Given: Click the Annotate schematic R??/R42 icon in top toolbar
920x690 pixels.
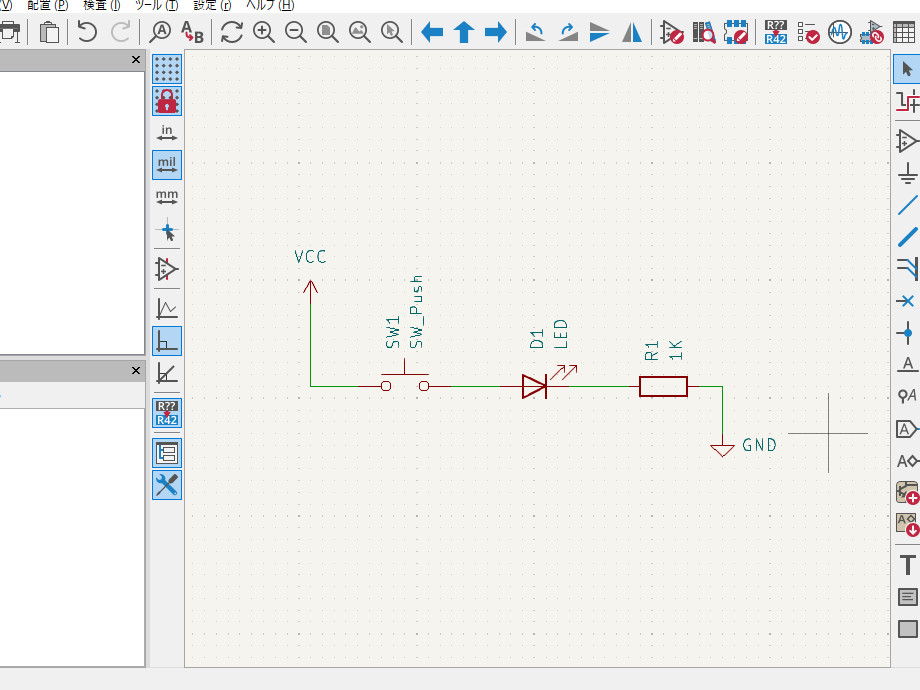Looking at the screenshot, I should 775,32.
